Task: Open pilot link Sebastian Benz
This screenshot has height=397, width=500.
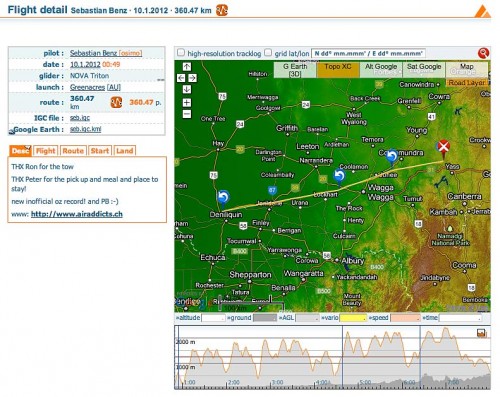Action: coord(93,53)
